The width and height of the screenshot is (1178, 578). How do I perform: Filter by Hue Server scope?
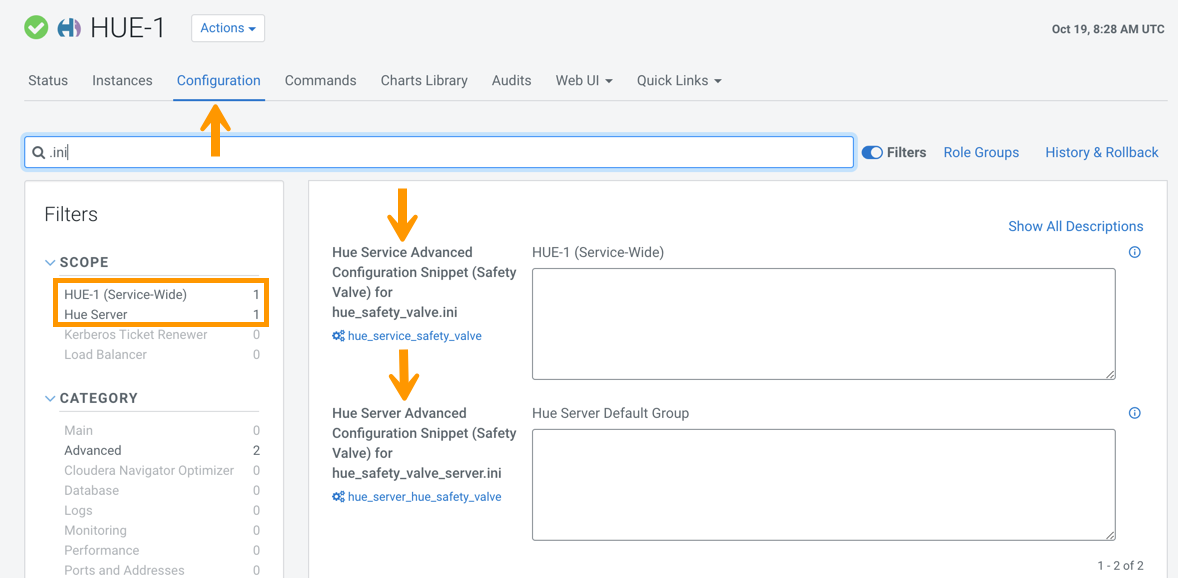96,315
